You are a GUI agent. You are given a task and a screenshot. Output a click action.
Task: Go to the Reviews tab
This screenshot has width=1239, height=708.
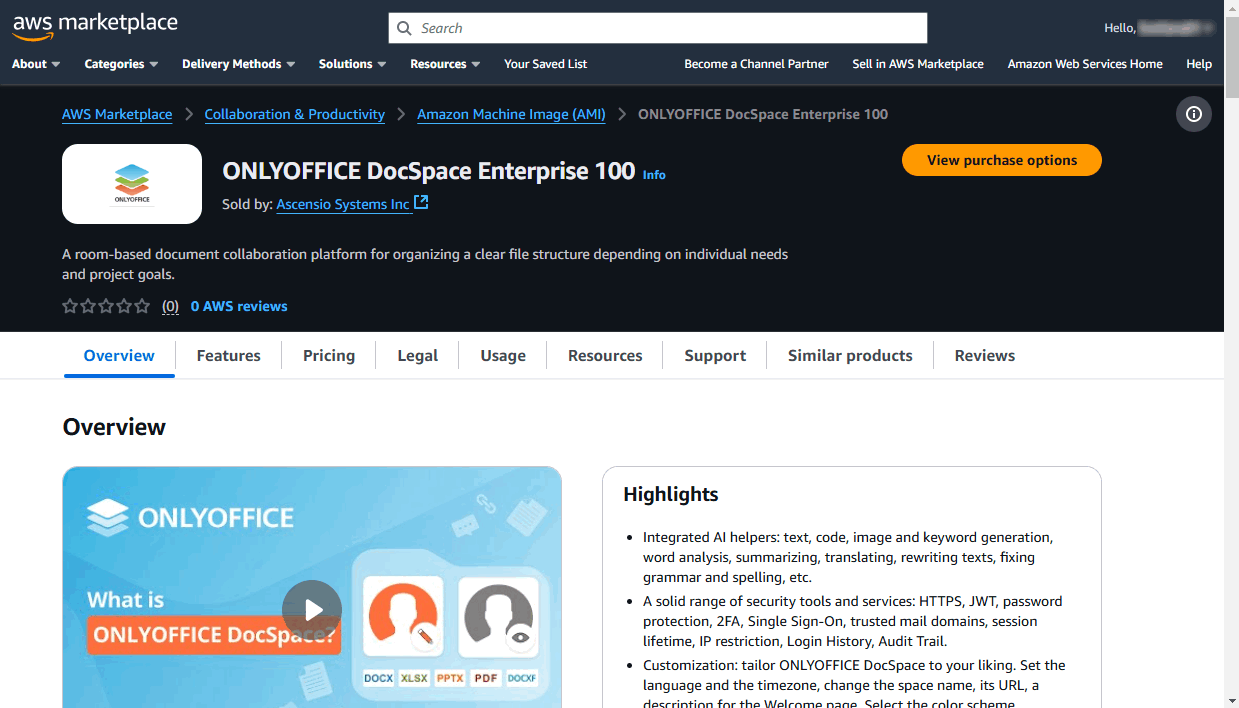tap(984, 356)
